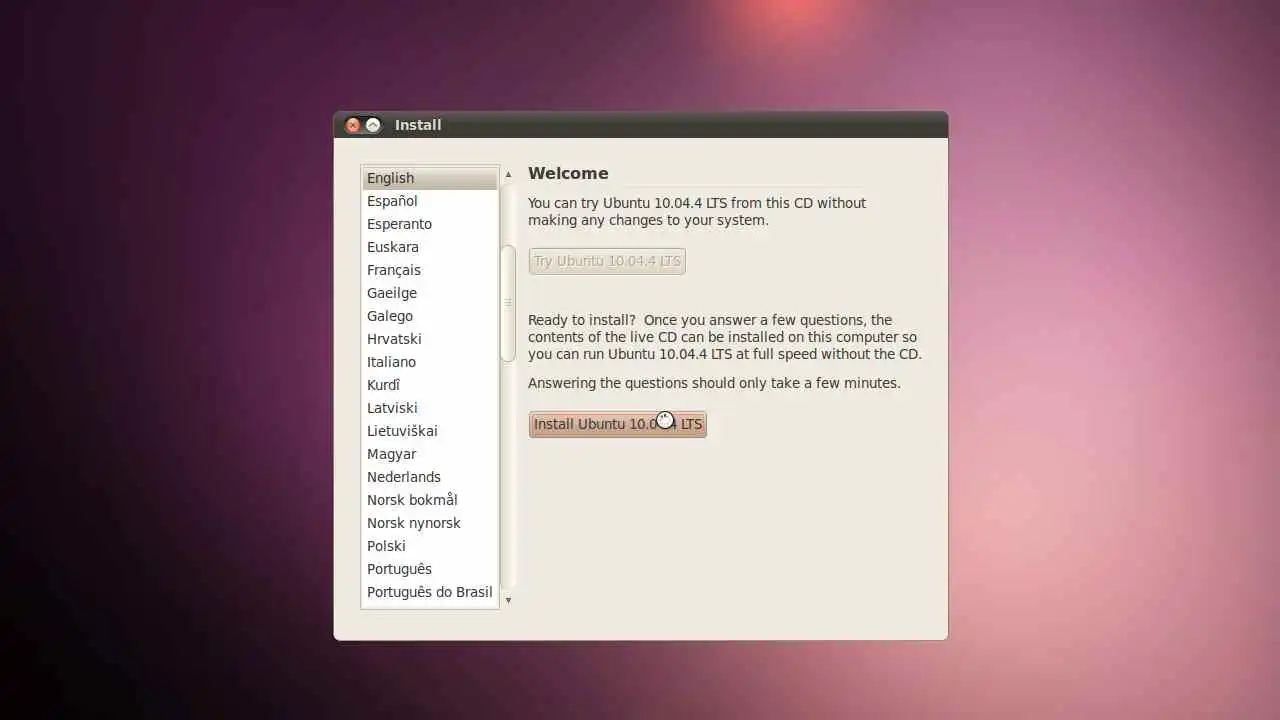
Task: Click Install Ubuntu 10.04.4 LTS button
Action: (x=617, y=424)
